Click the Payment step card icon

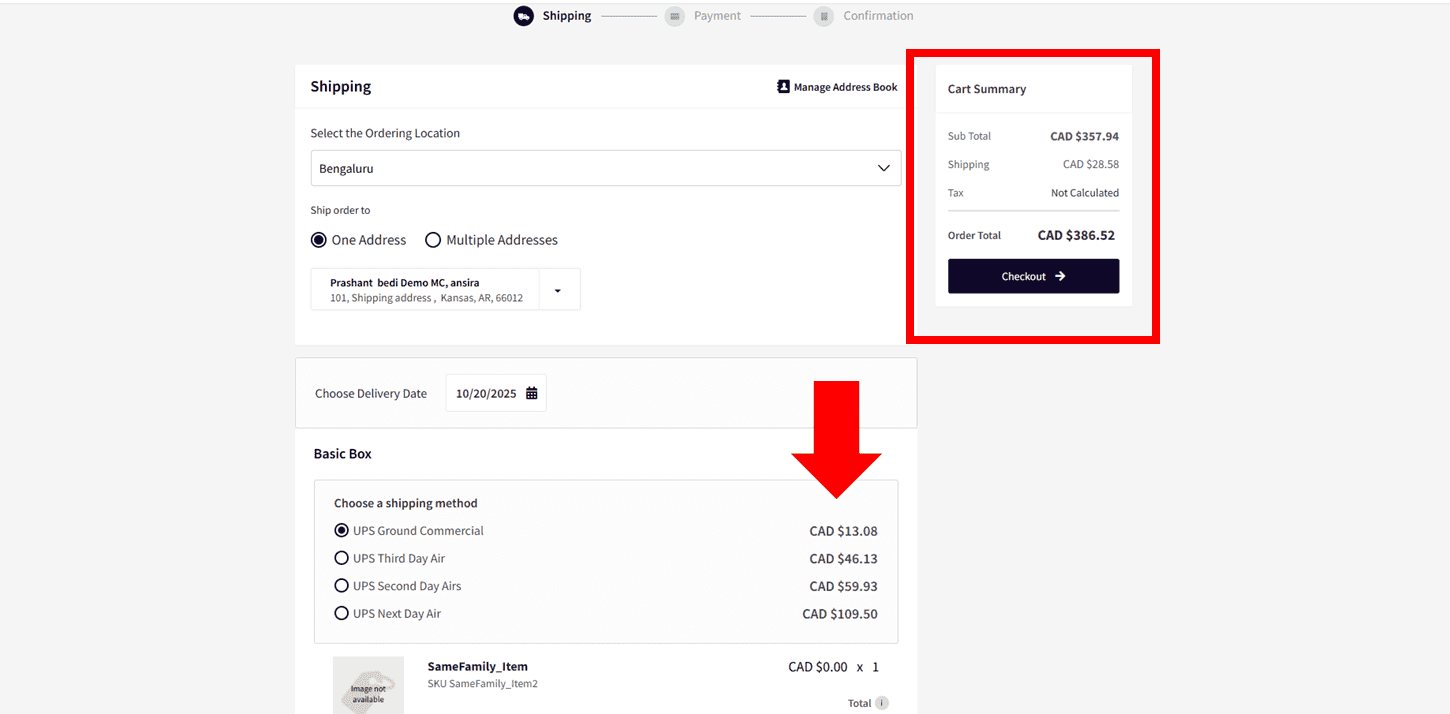pyautogui.click(x=674, y=16)
